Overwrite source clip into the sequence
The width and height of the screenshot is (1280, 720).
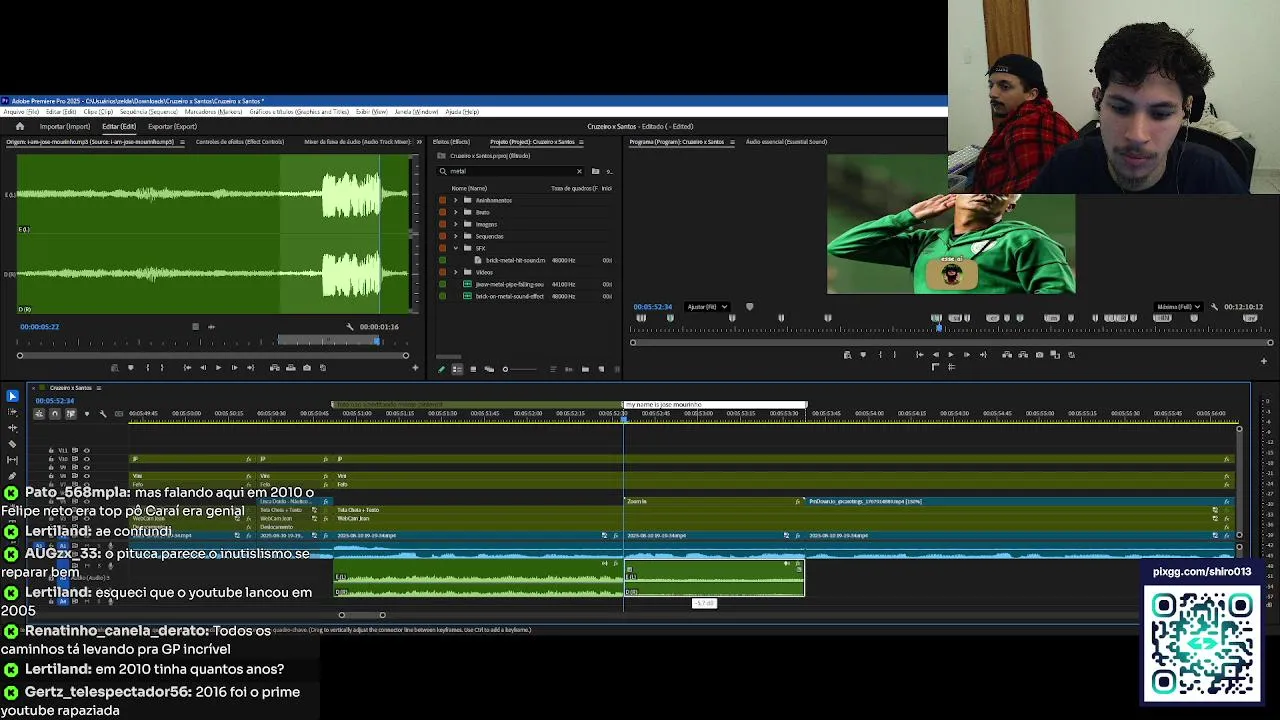(291, 367)
